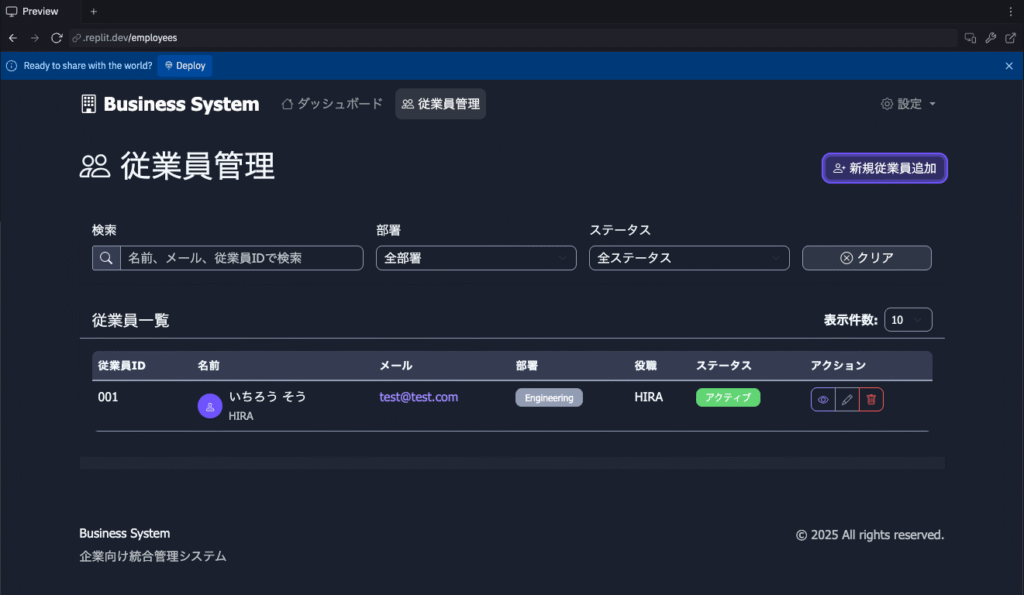Viewport: 1024px width, 595px height.
Task: Go to ダッシュボード in the navigation
Action: (332, 104)
